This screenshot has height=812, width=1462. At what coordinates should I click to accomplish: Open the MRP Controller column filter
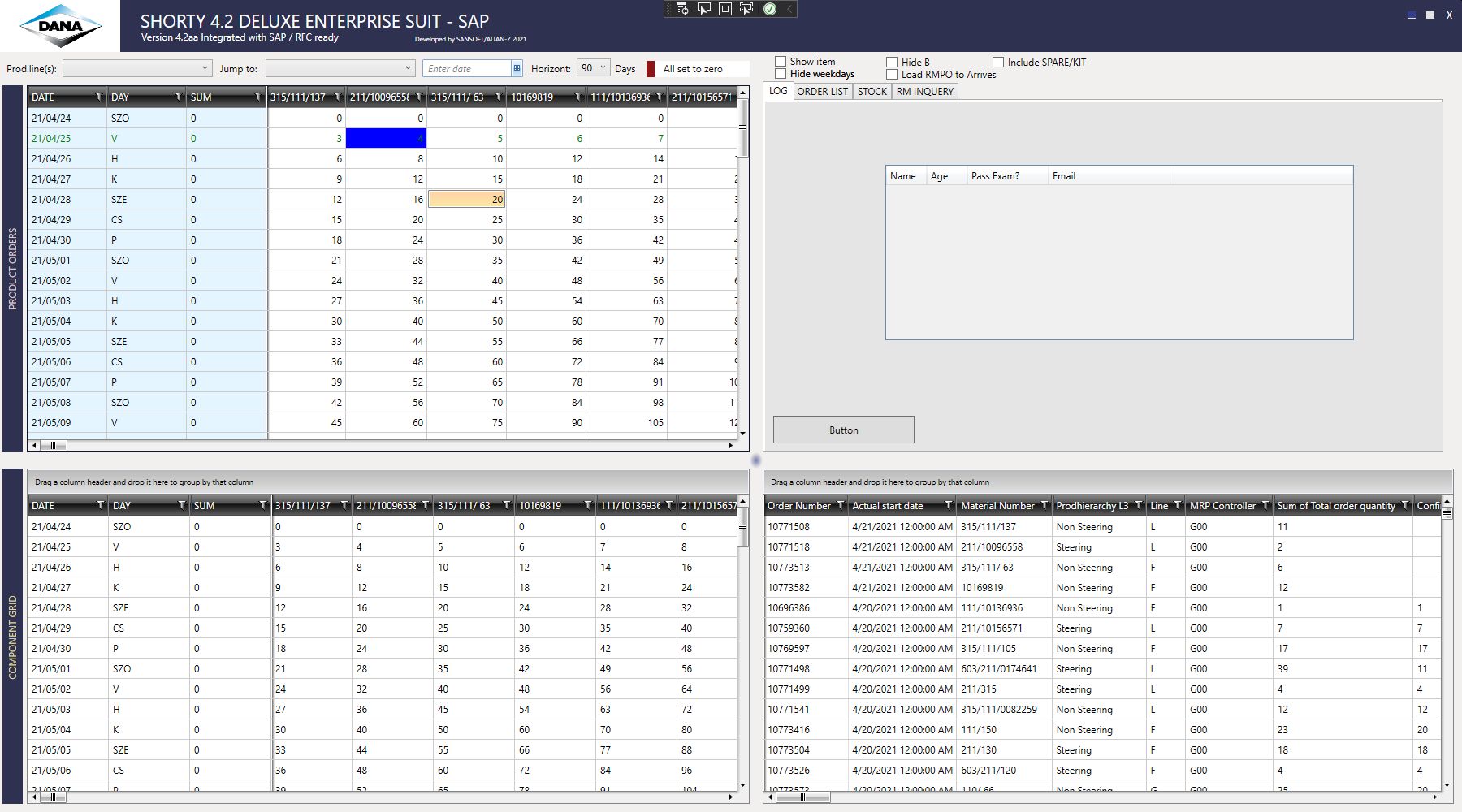[x=1265, y=506]
